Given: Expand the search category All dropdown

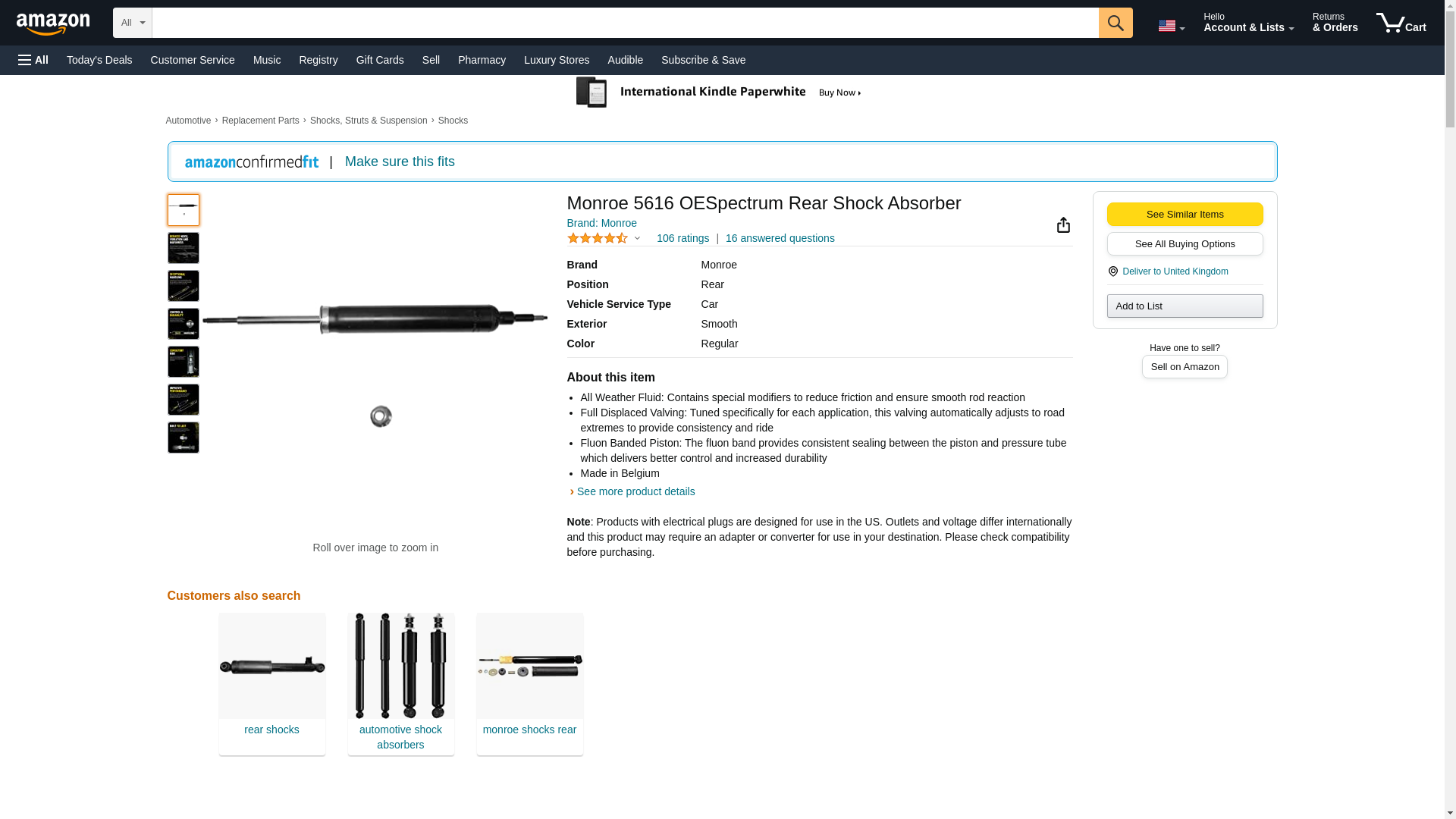Looking at the screenshot, I should [x=133, y=23].
